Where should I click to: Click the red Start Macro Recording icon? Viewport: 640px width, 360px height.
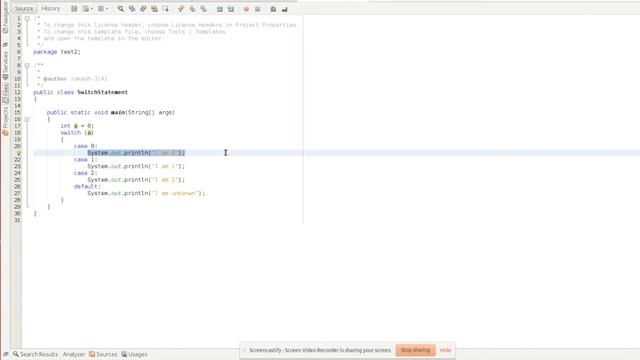pos(246,9)
